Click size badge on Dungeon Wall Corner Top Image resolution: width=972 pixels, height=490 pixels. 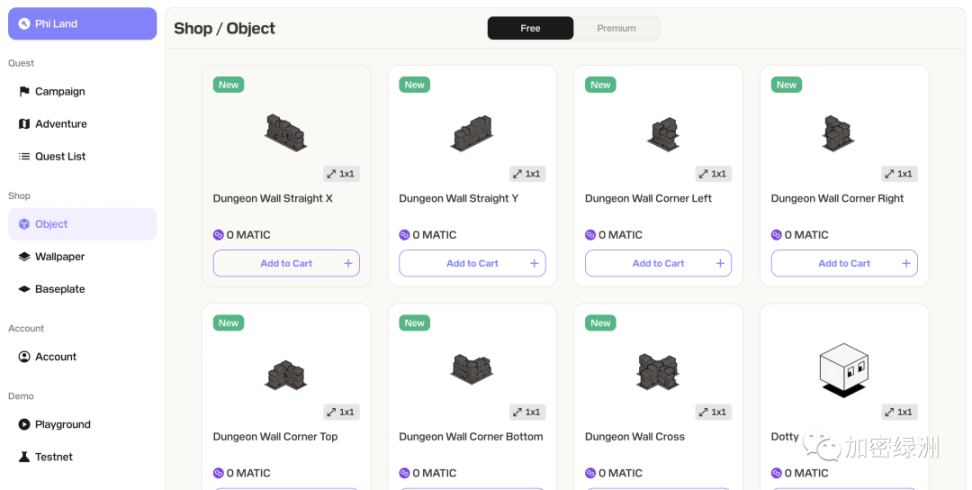pos(341,412)
